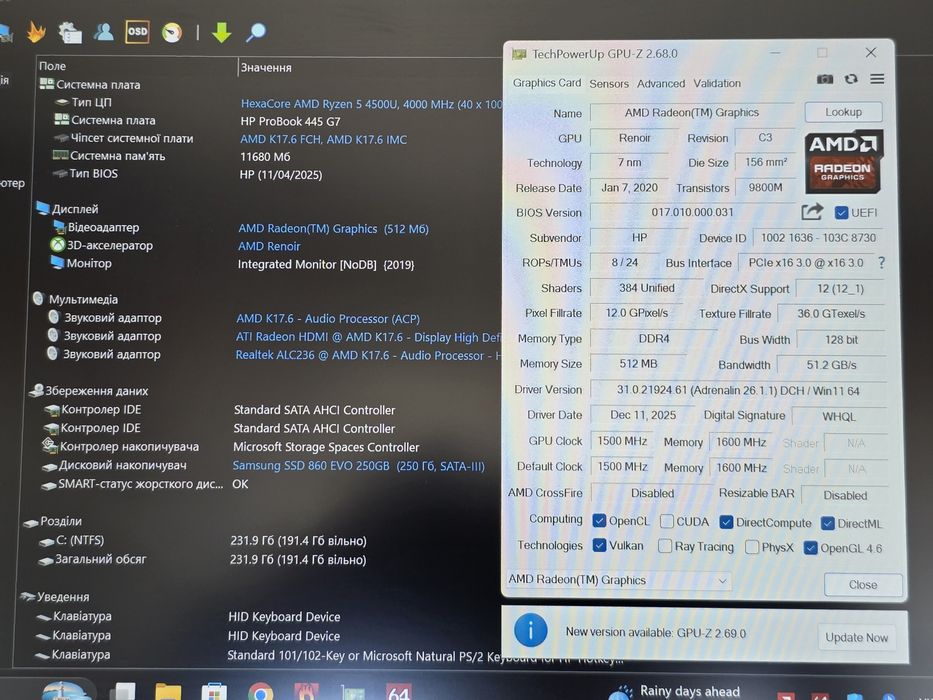
Task: Toggle the Vulkan checkbox
Action: pos(599,545)
